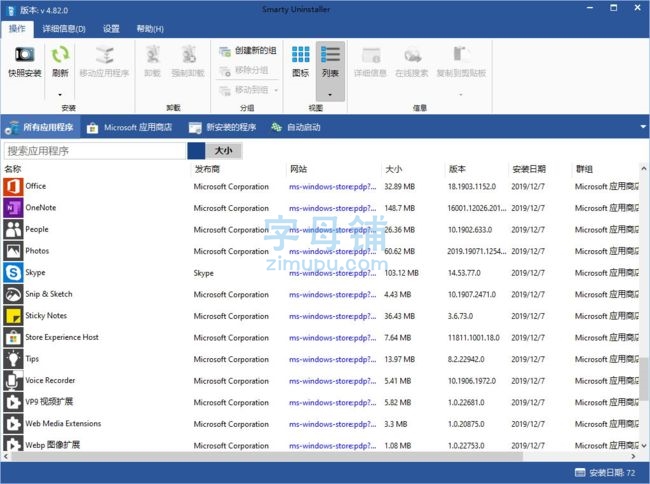Open the Skype row website link
Screen dimensions: 650x484
pyautogui.click(x=332, y=273)
